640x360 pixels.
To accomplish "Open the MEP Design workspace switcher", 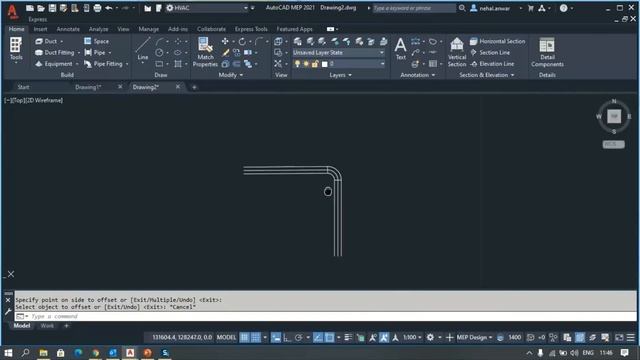I will (x=474, y=337).
